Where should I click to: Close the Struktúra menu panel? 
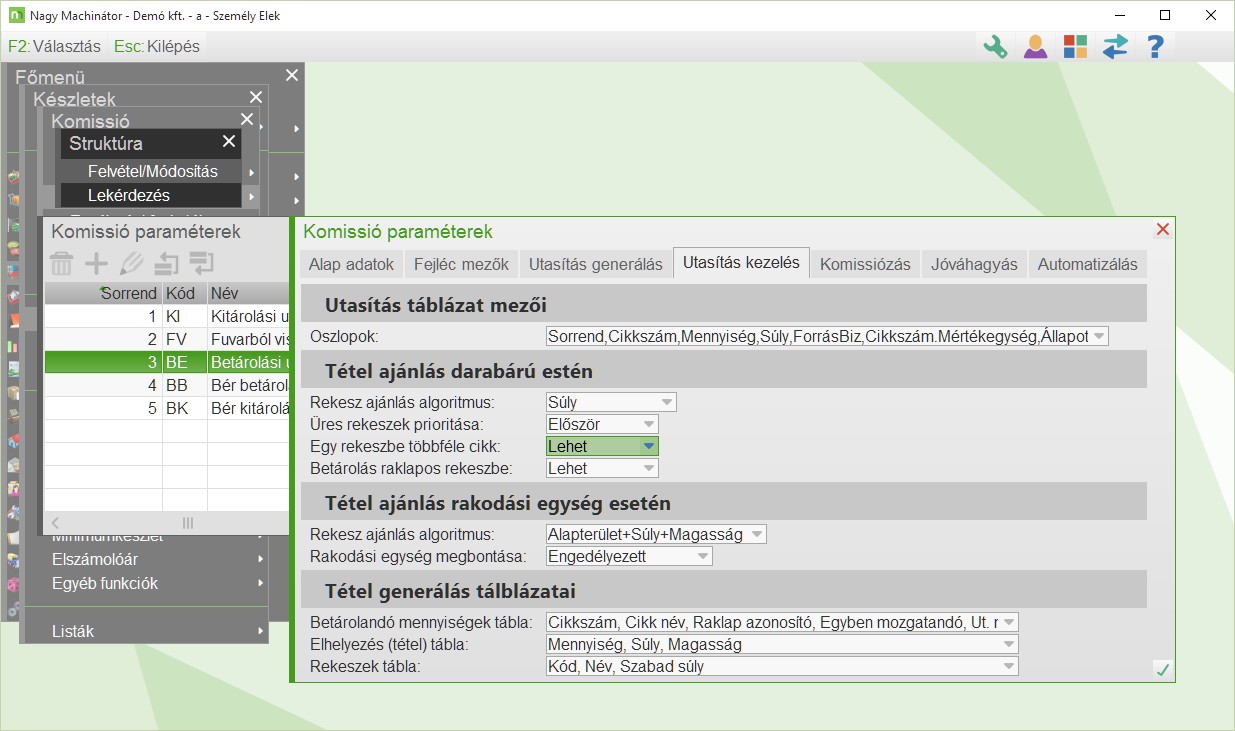(x=229, y=142)
